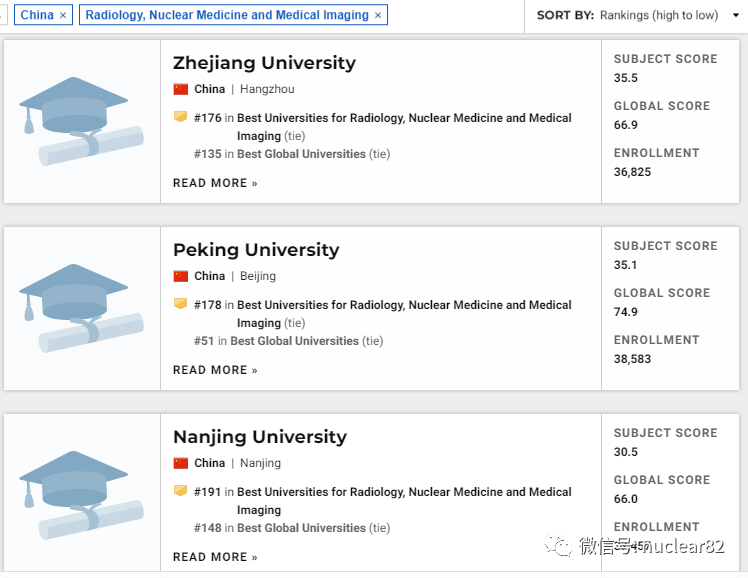Open #51 Best Global Universities link

[x=294, y=341]
